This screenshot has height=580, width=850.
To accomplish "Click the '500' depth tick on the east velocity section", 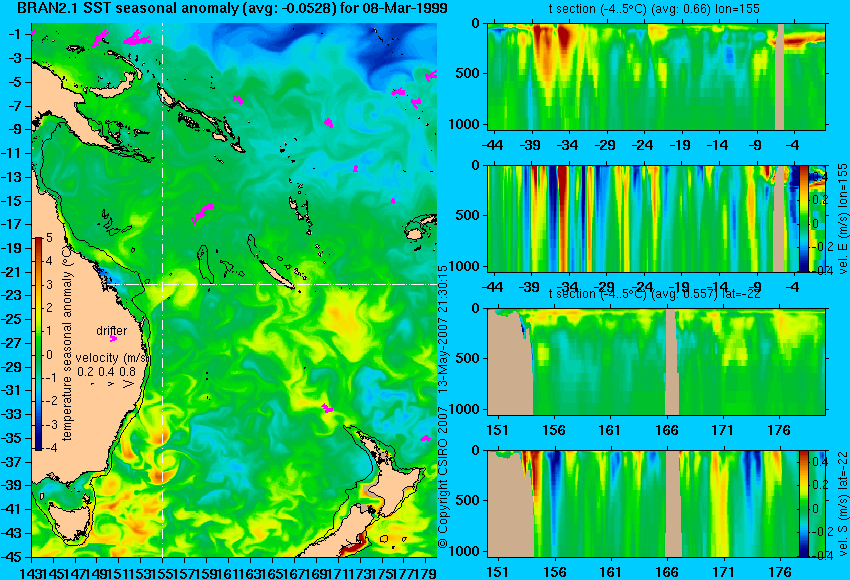I will pyautogui.click(x=468, y=215).
